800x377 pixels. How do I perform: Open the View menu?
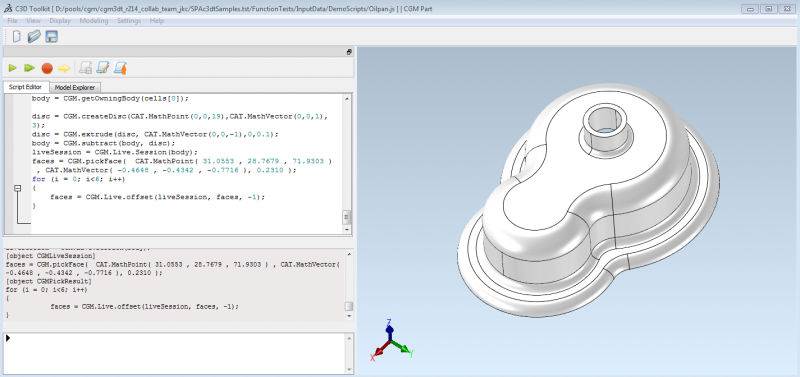pyautogui.click(x=33, y=21)
